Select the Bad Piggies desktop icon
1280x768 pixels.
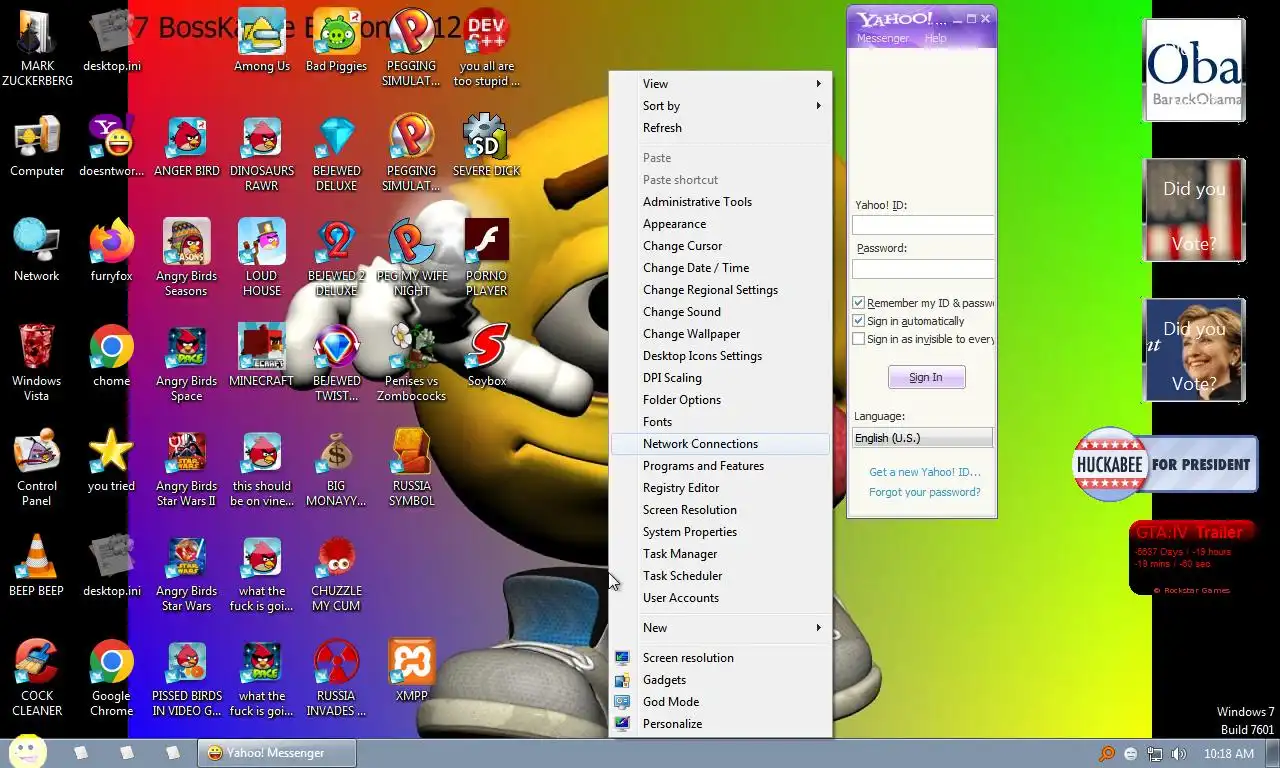(336, 42)
